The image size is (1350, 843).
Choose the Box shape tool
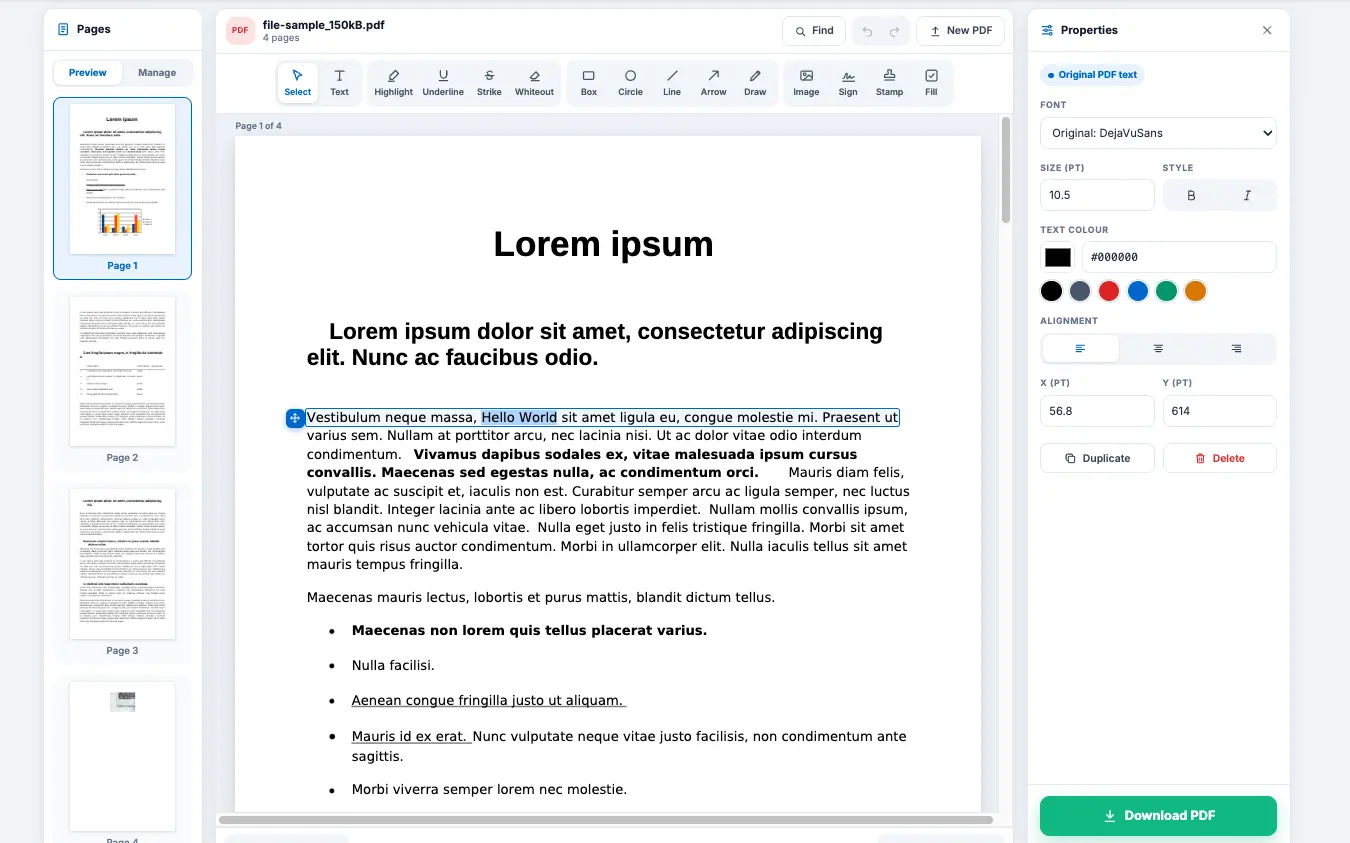coord(589,83)
